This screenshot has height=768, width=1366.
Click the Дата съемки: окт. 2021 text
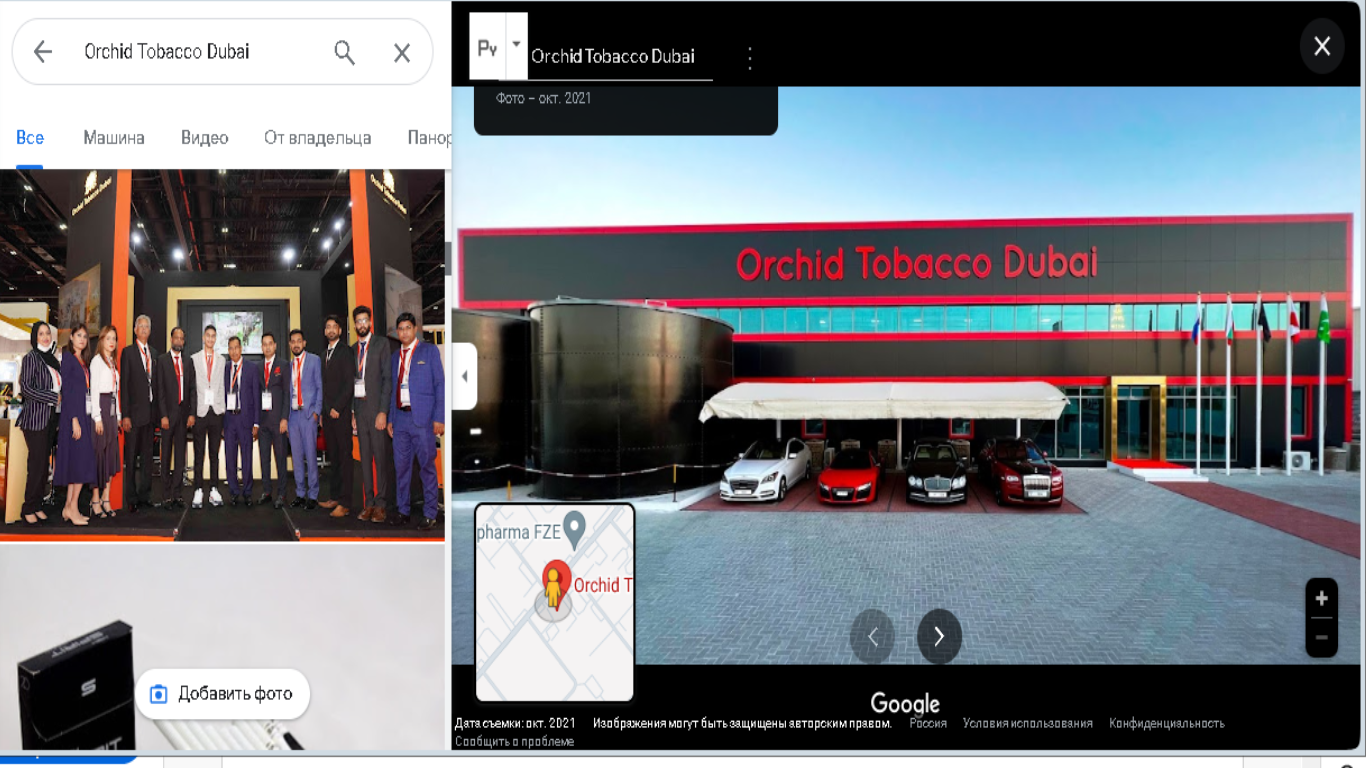[x=515, y=723]
